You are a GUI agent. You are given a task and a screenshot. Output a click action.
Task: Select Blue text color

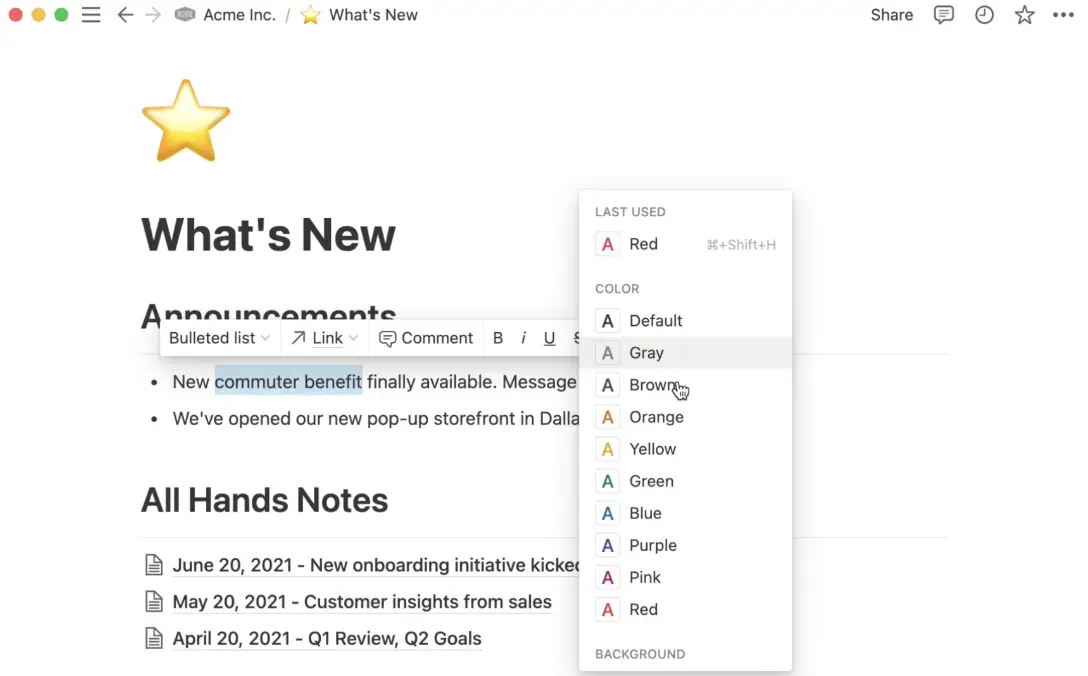click(686, 513)
